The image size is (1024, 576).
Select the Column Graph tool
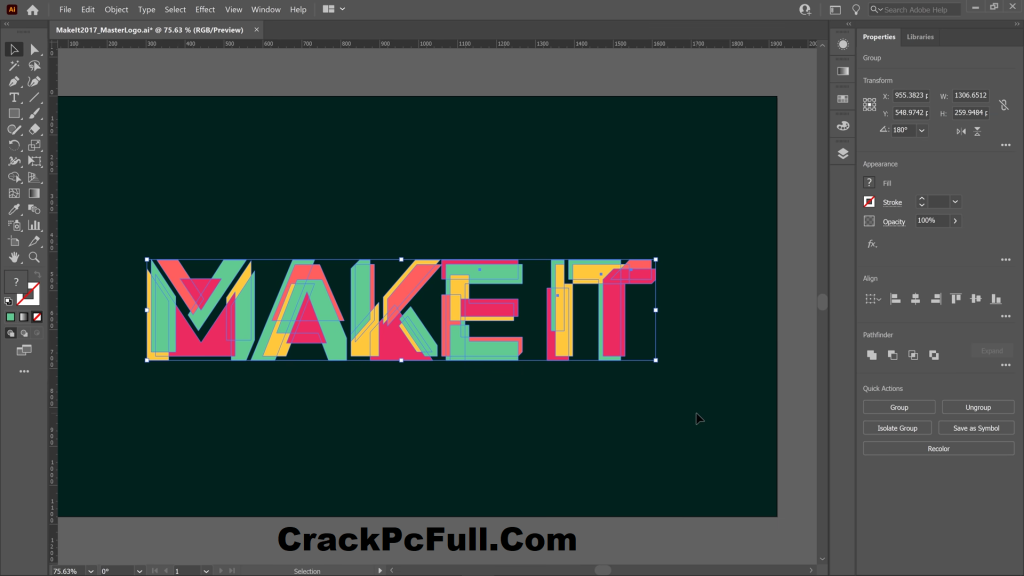[x=35, y=225]
